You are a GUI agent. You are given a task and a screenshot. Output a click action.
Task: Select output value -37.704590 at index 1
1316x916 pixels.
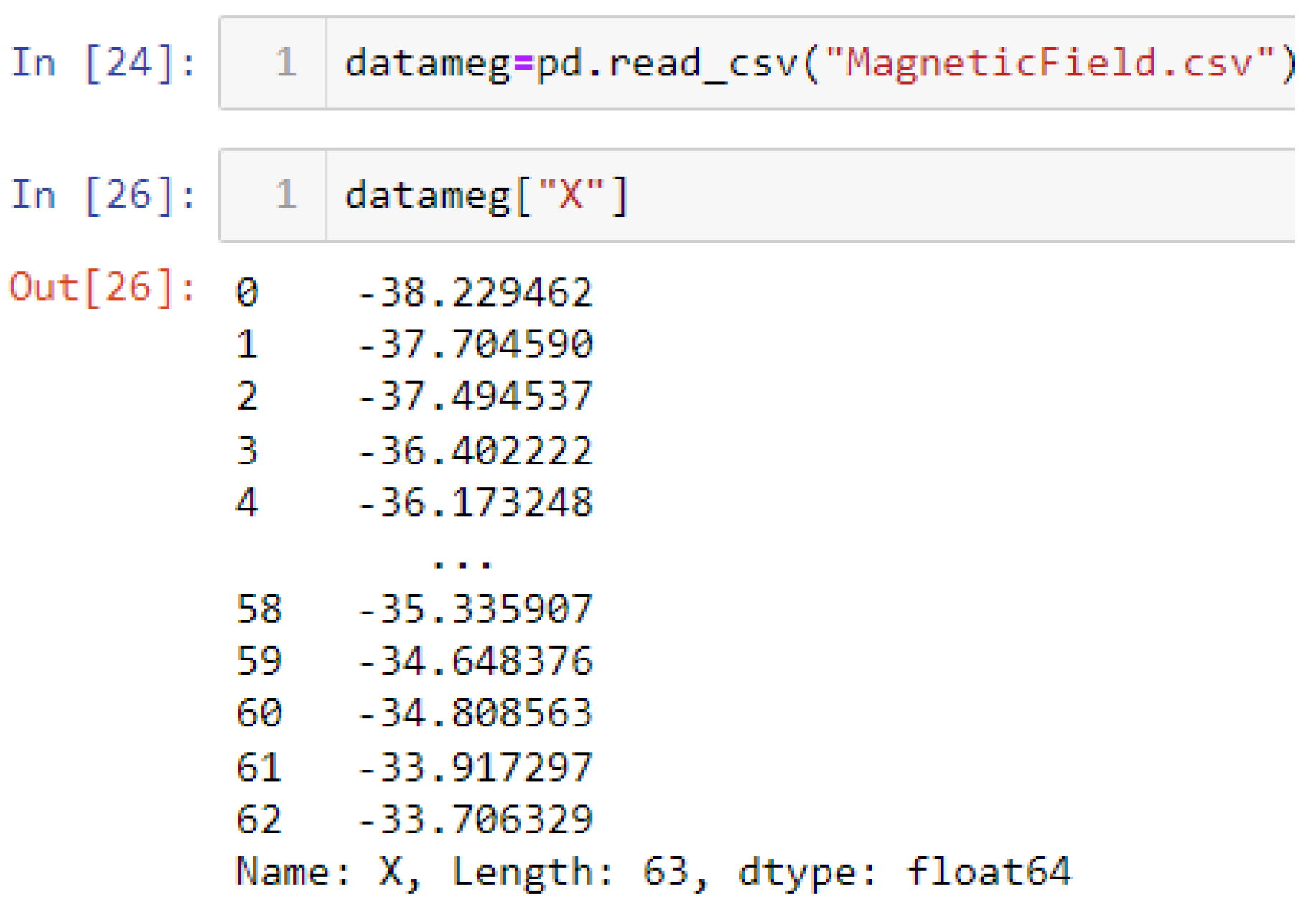(x=475, y=345)
